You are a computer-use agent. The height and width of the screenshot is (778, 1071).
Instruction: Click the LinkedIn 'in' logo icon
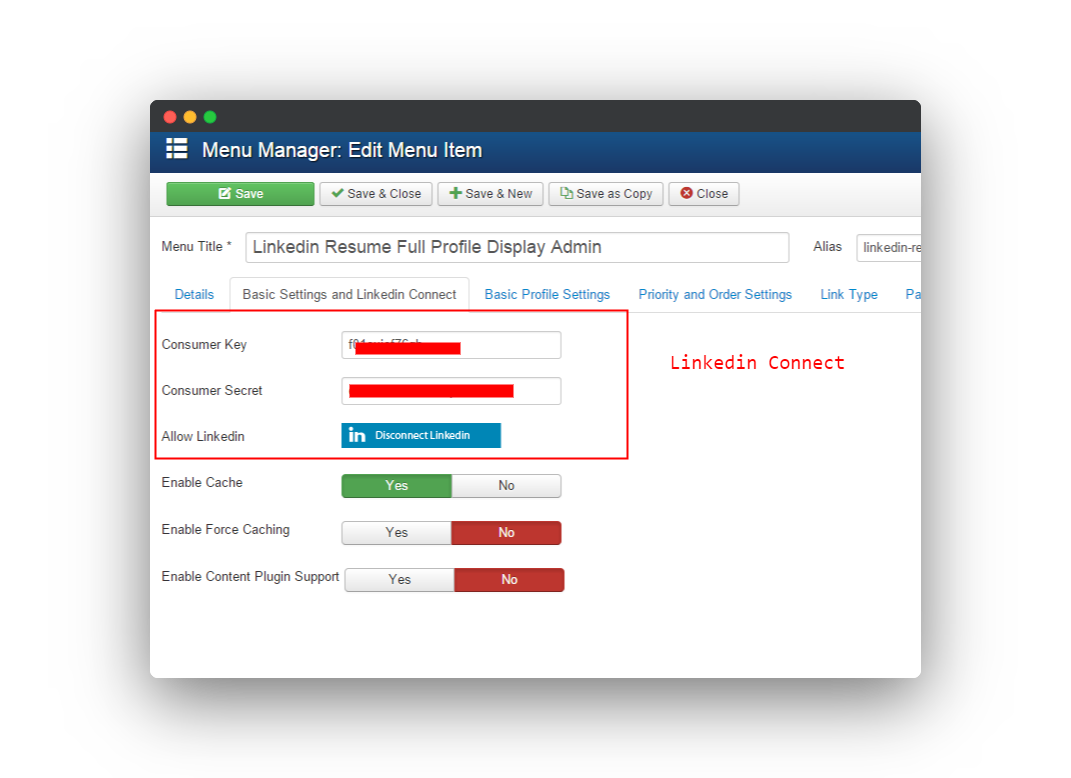pyautogui.click(x=357, y=435)
